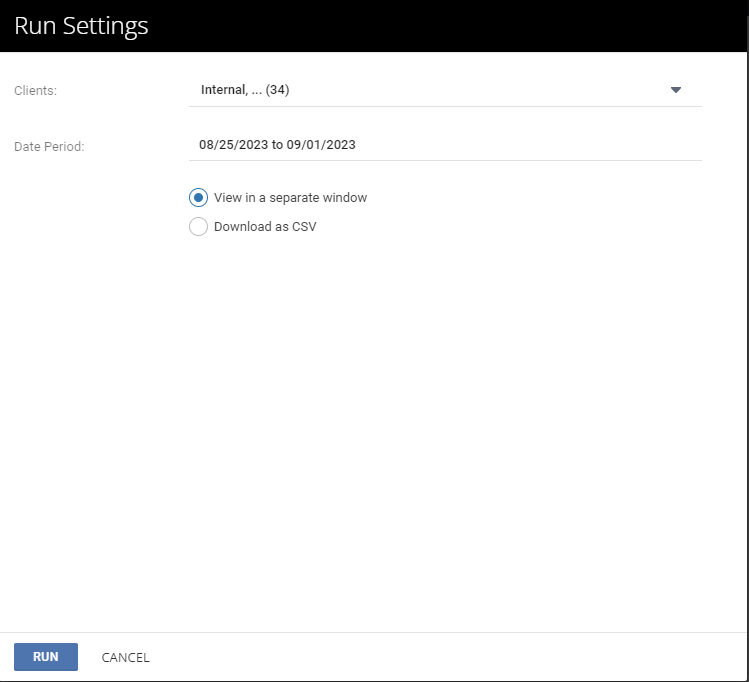Click the start date 08/25/2023

click(234, 145)
